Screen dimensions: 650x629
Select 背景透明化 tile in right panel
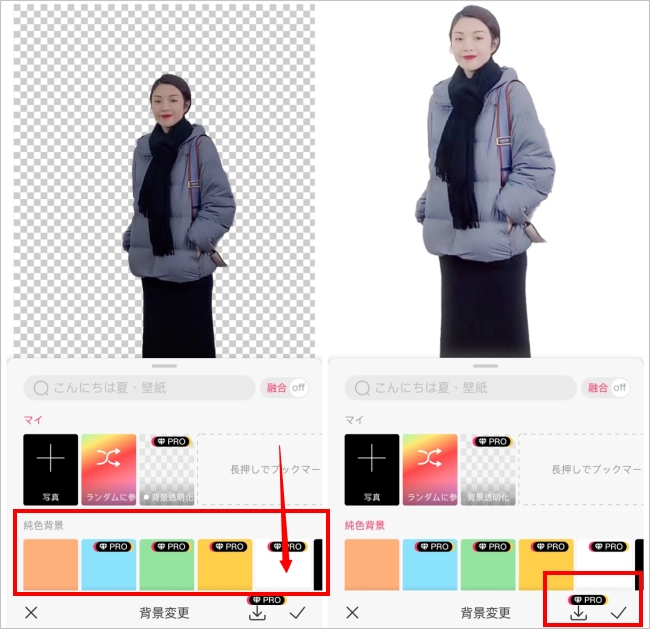pos(488,469)
